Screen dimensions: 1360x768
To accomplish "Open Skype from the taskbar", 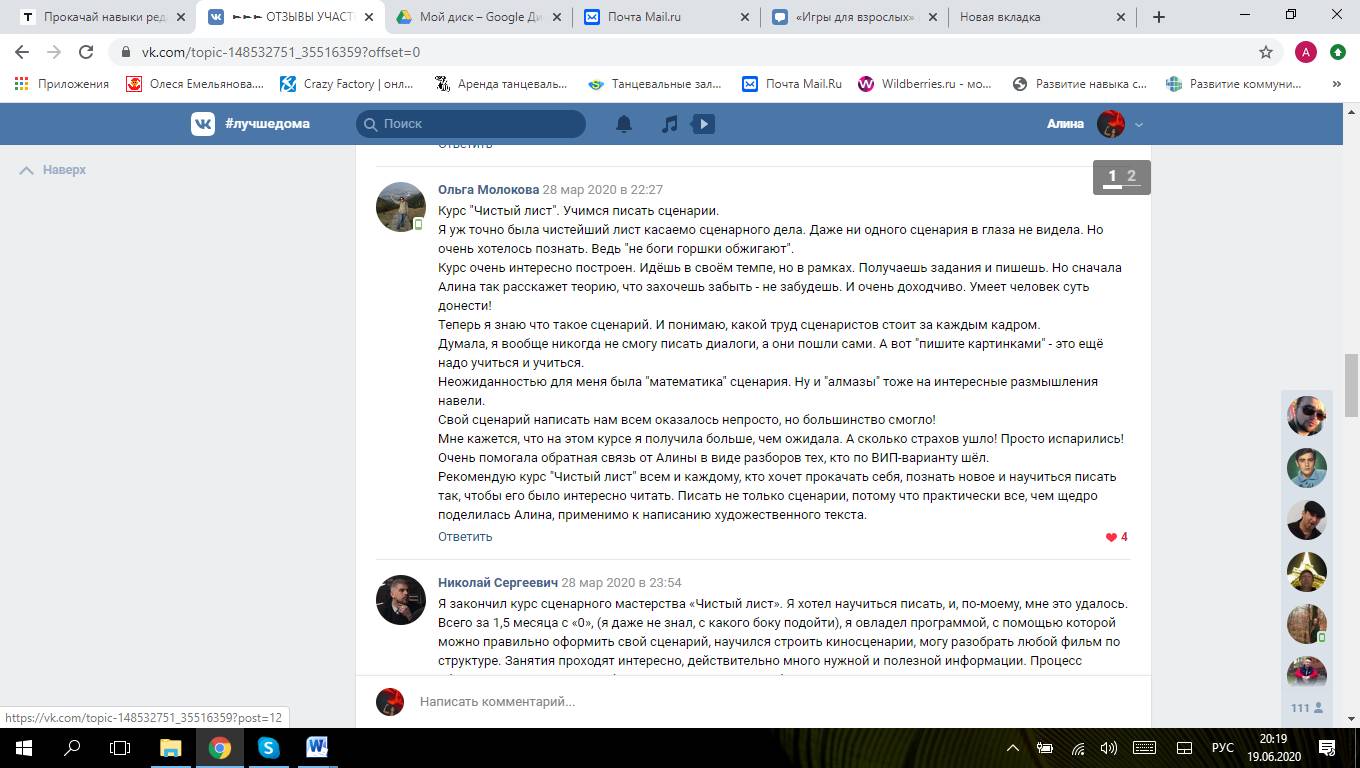I will pos(268,747).
